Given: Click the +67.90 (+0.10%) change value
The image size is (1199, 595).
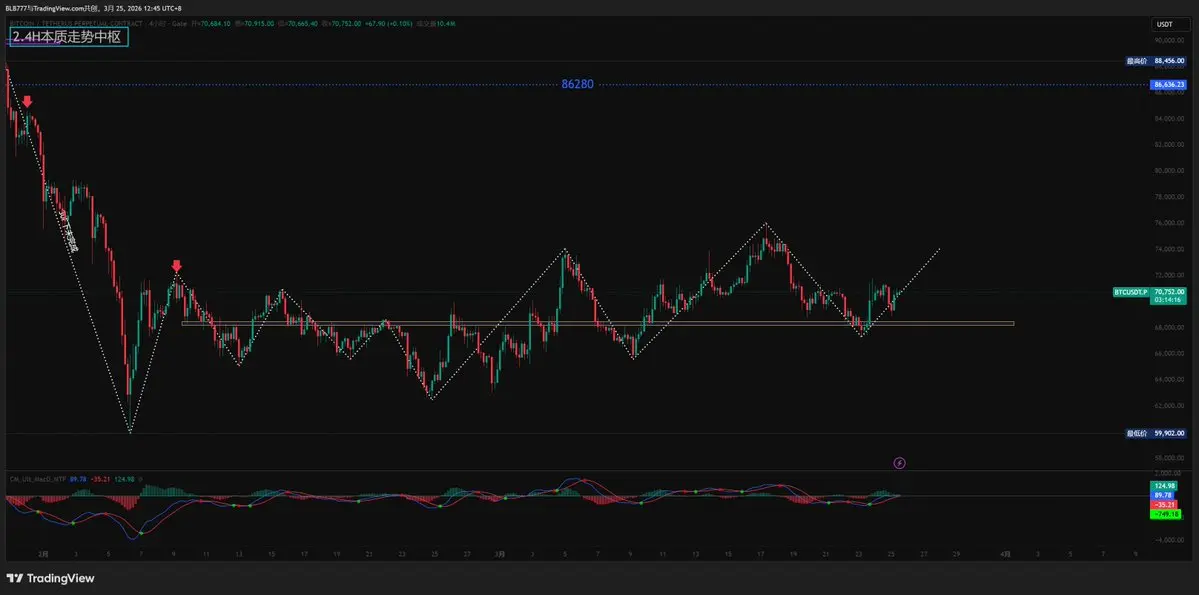Looking at the screenshot, I should pos(388,24).
